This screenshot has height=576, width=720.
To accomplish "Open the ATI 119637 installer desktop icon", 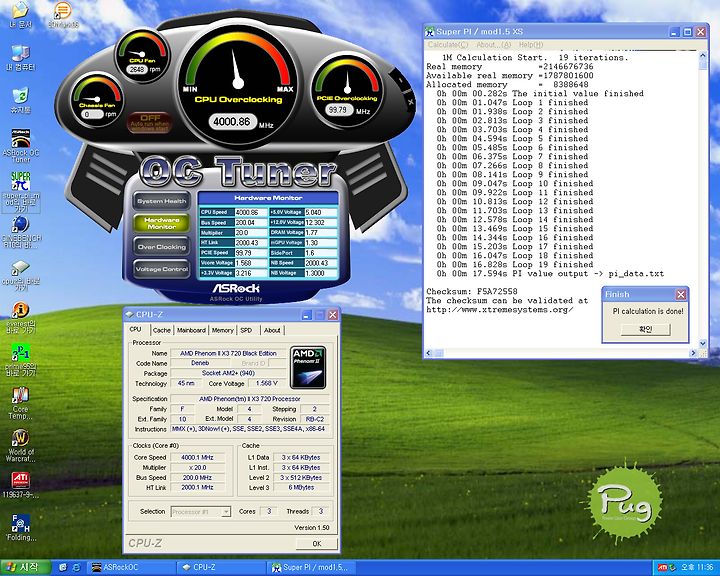I will point(21,485).
